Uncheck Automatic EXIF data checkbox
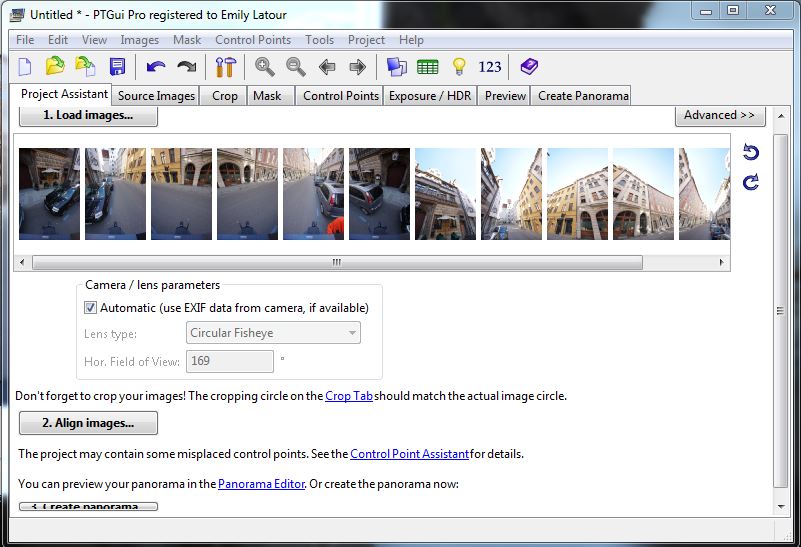801x547 pixels. coord(91,308)
